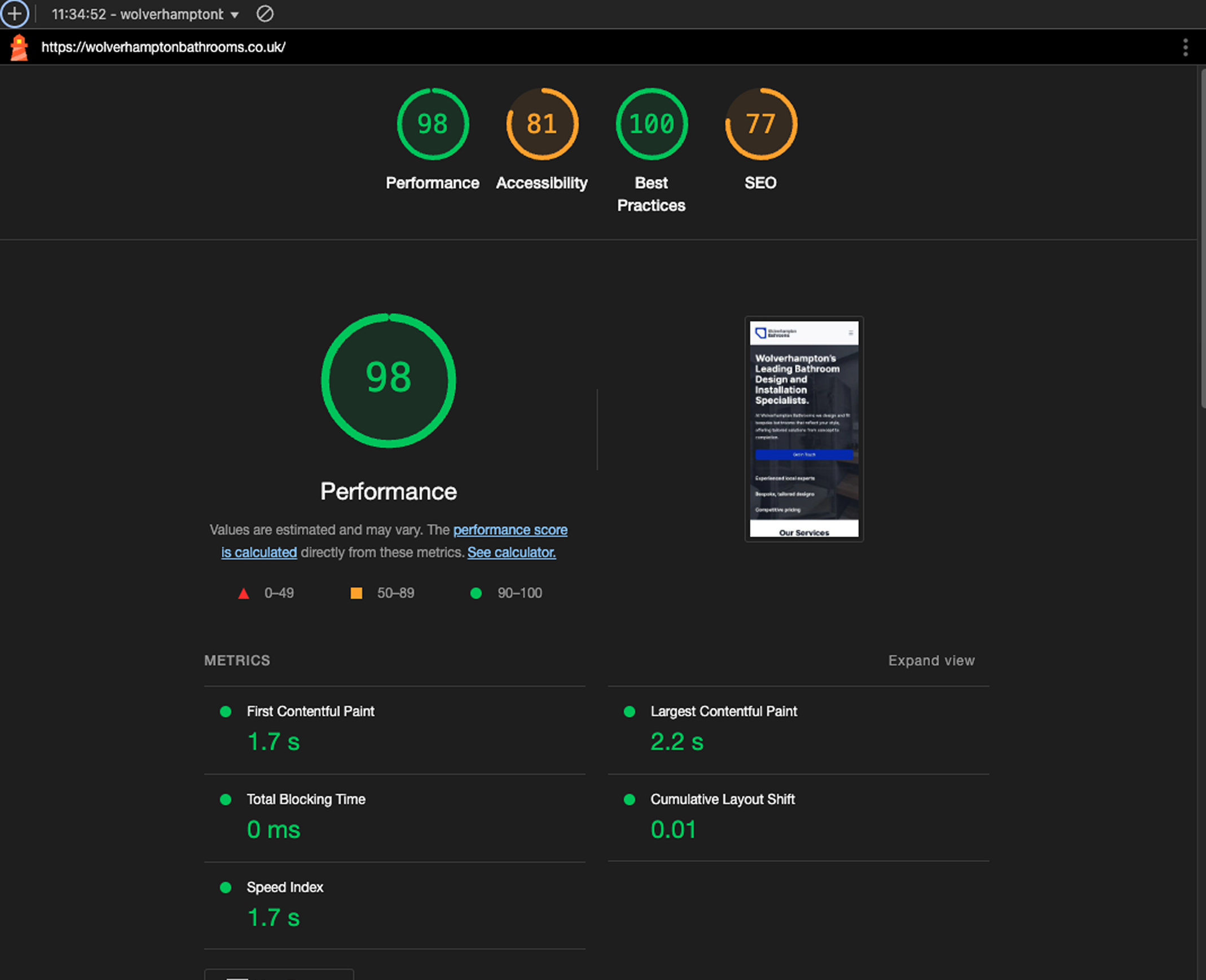Click the dropdown arrow next to wolverhamptont tab
The height and width of the screenshot is (980, 1206).
point(233,14)
